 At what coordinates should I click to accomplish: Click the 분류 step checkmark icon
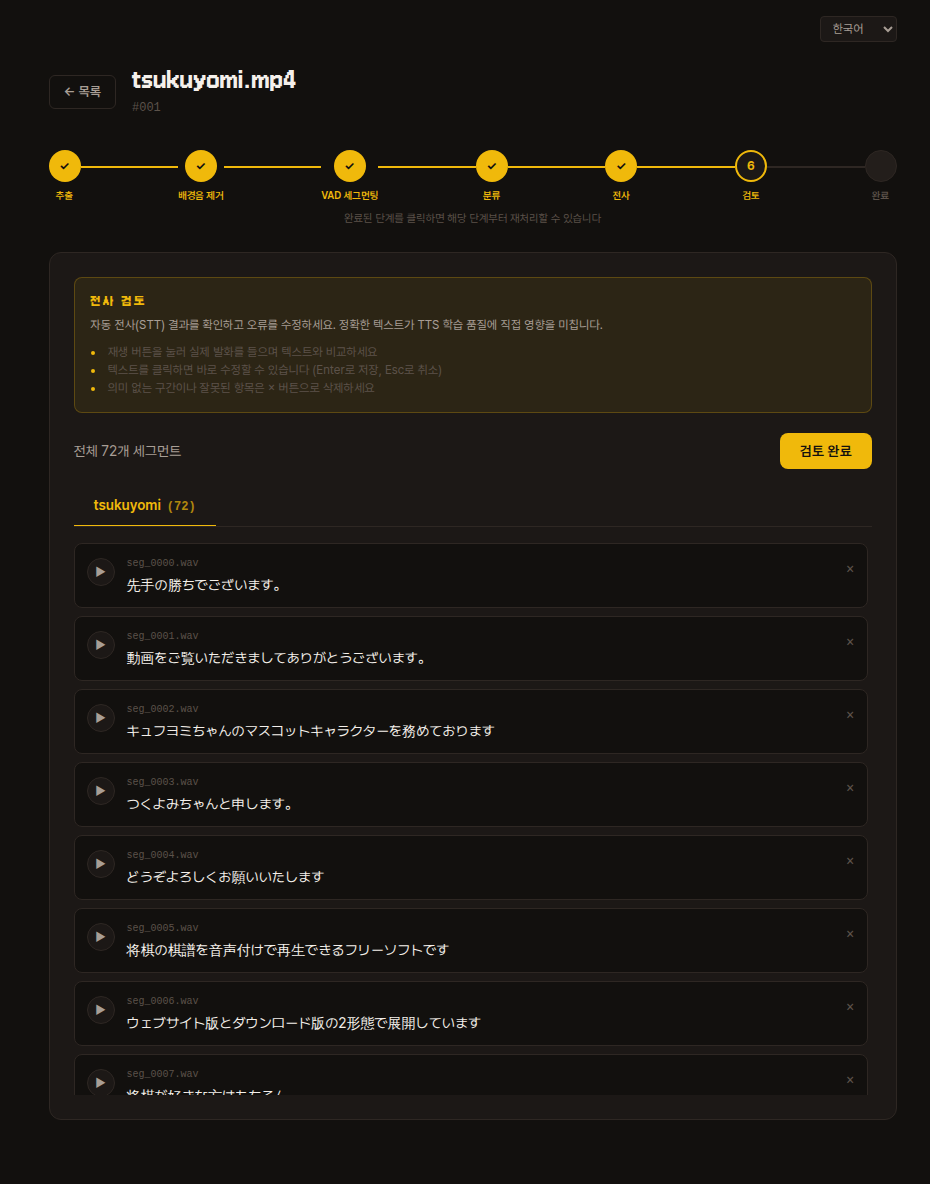(x=491, y=166)
